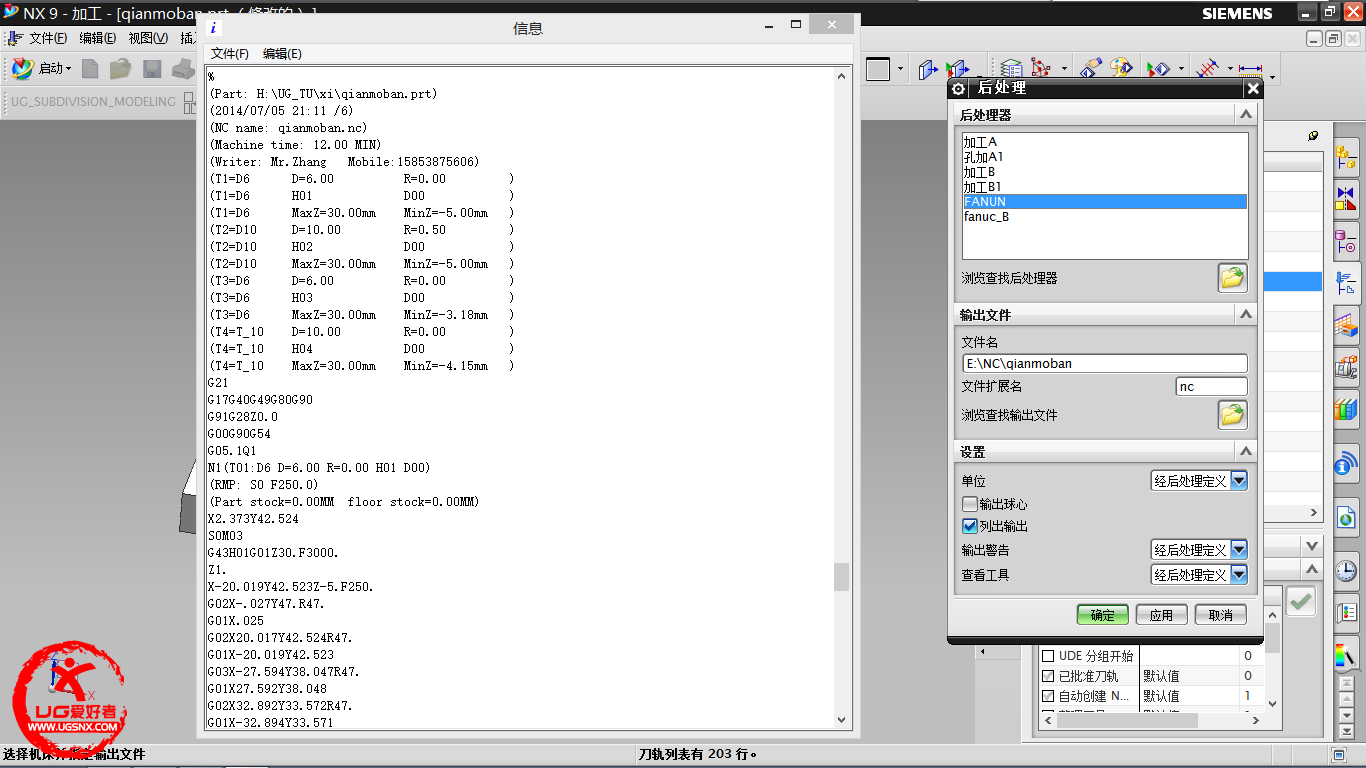Click the 应用 Apply button
Viewport: 1366px width, 768px height.
pyautogui.click(x=1161, y=615)
